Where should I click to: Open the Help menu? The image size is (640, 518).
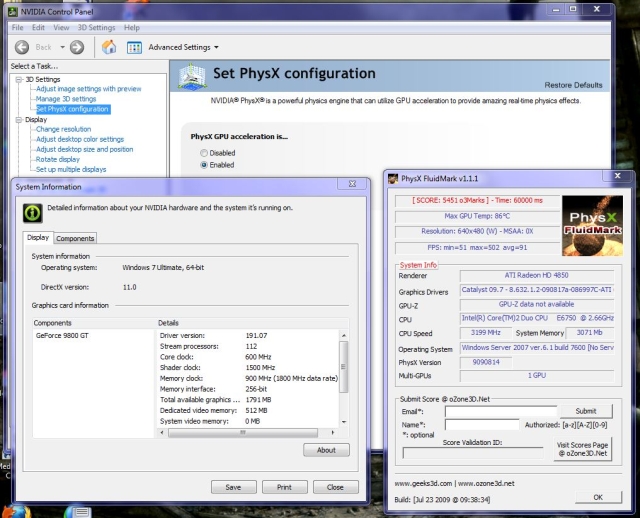click(x=132, y=28)
